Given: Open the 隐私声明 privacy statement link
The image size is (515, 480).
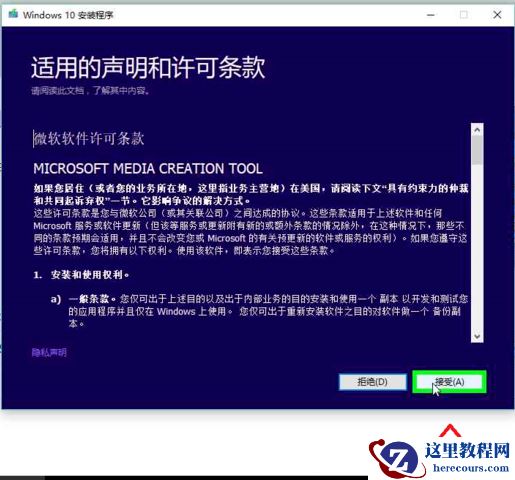Looking at the screenshot, I should click(x=49, y=352).
